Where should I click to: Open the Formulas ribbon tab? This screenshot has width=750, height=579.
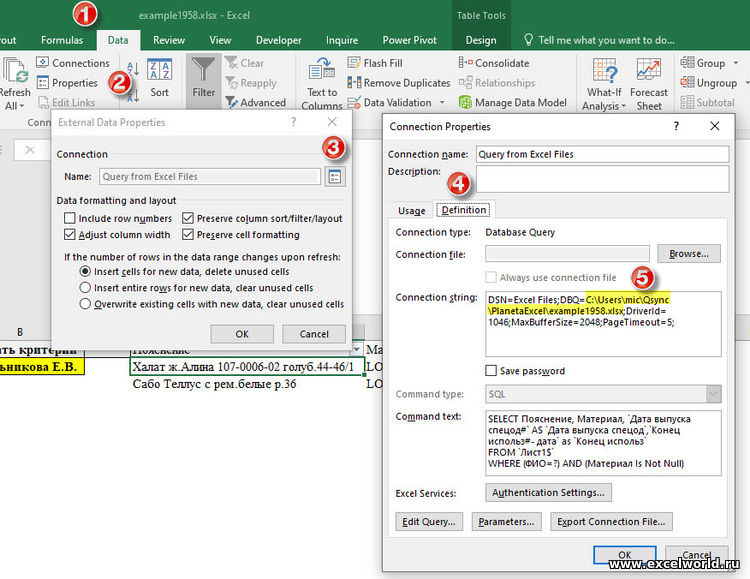62,40
